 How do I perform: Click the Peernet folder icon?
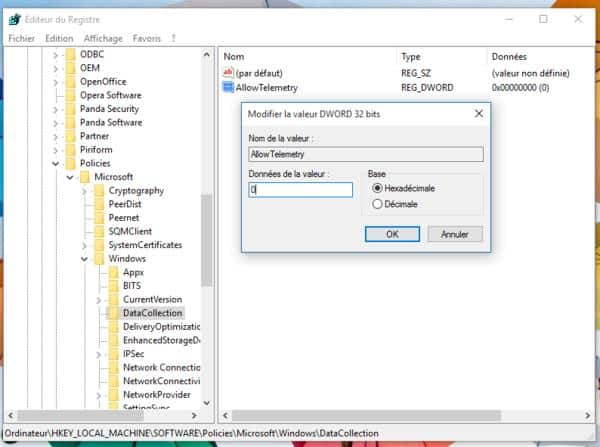tap(99, 218)
